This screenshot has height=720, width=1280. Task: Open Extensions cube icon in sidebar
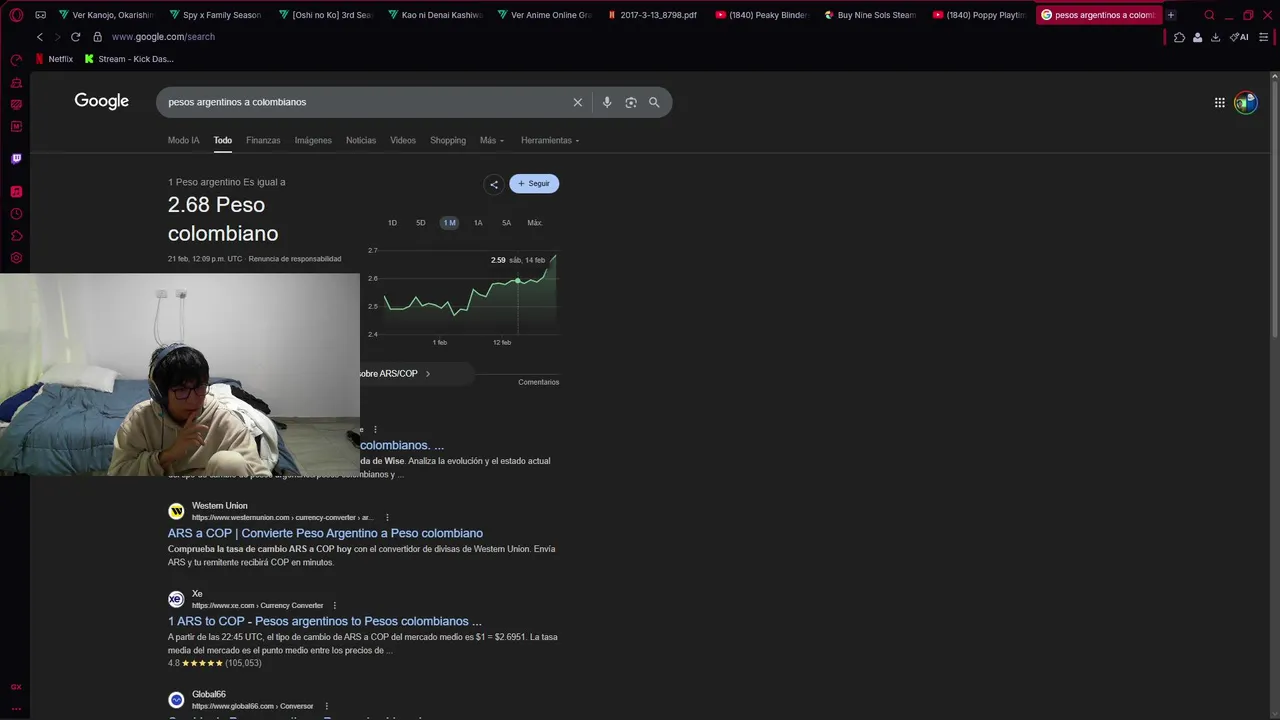click(16, 236)
